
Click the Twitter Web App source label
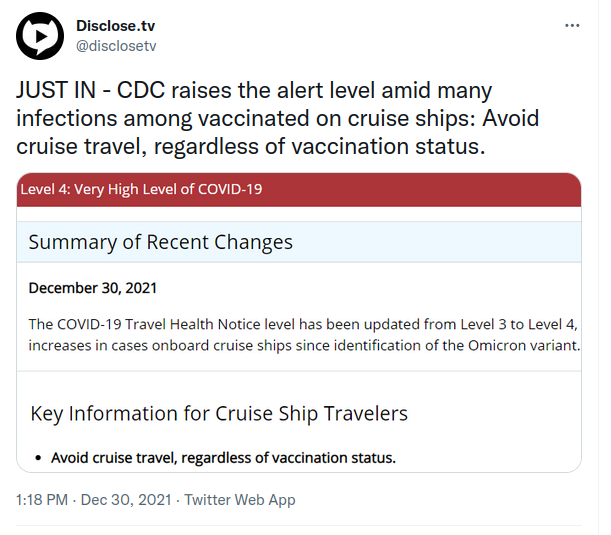tap(240, 500)
